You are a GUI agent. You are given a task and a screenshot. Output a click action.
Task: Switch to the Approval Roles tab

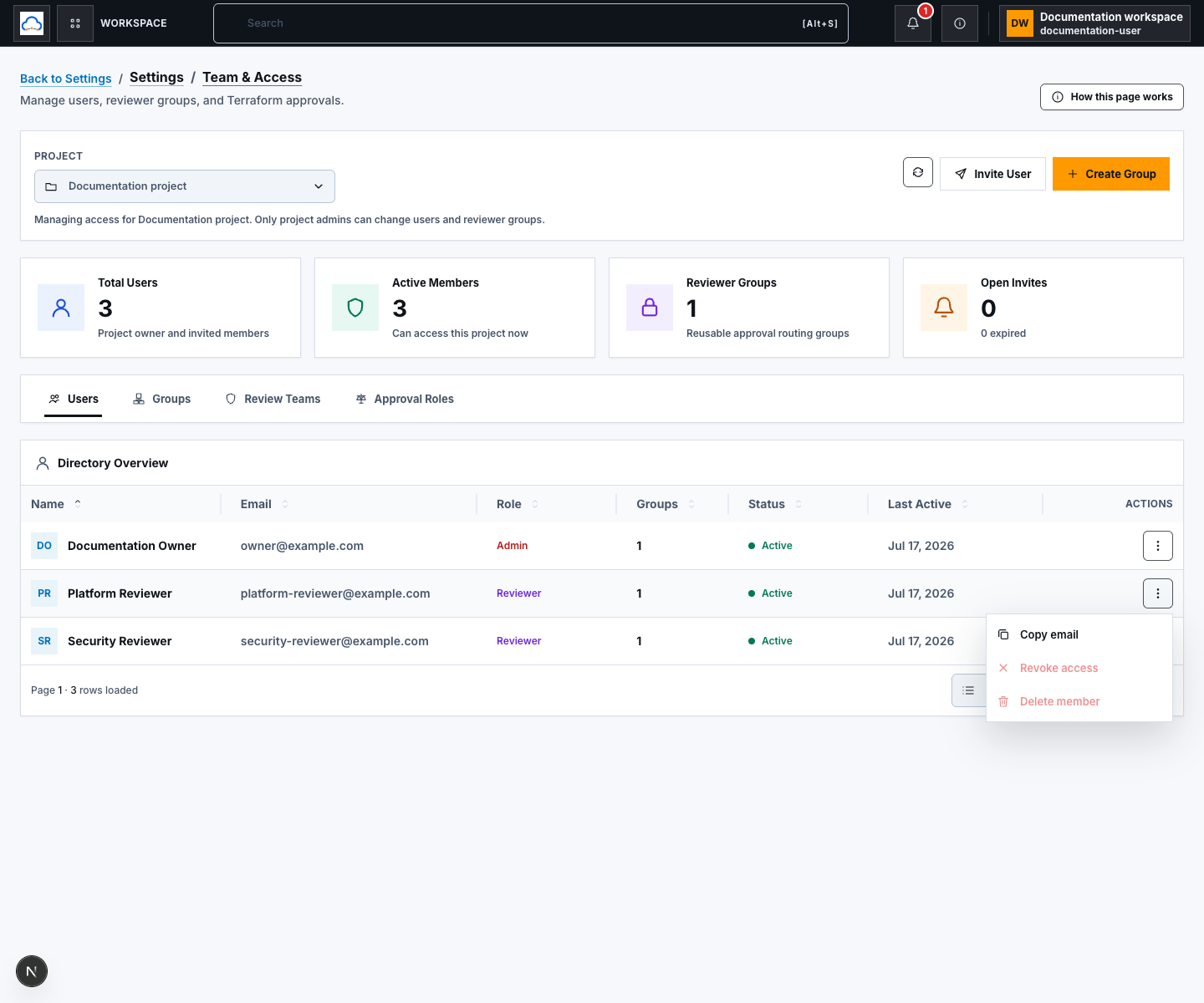(x=405, y=400)
